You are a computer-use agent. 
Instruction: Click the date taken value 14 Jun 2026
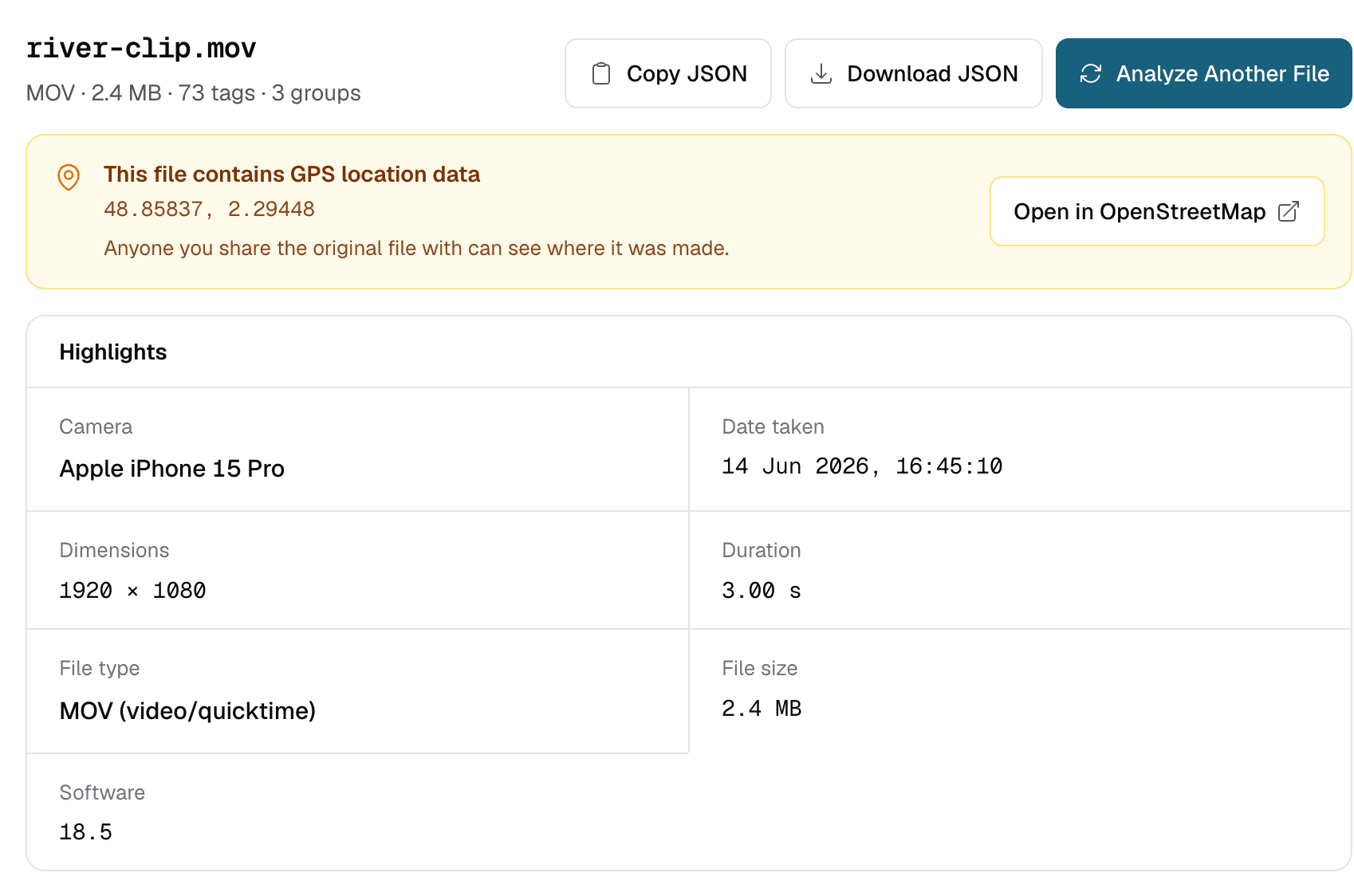pos(862,466)
